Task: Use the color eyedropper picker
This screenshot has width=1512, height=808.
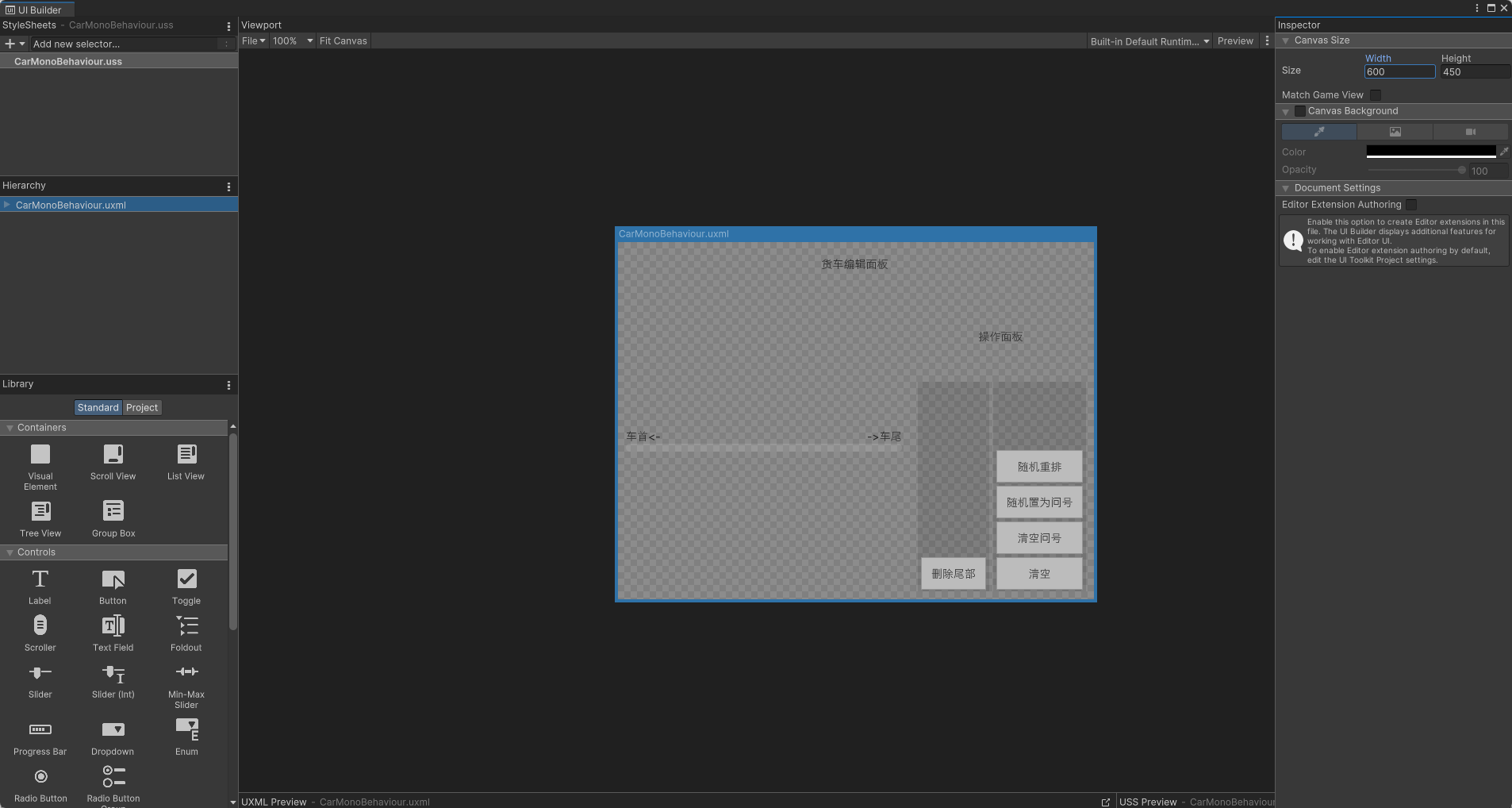Action: tap(1503, 151)
